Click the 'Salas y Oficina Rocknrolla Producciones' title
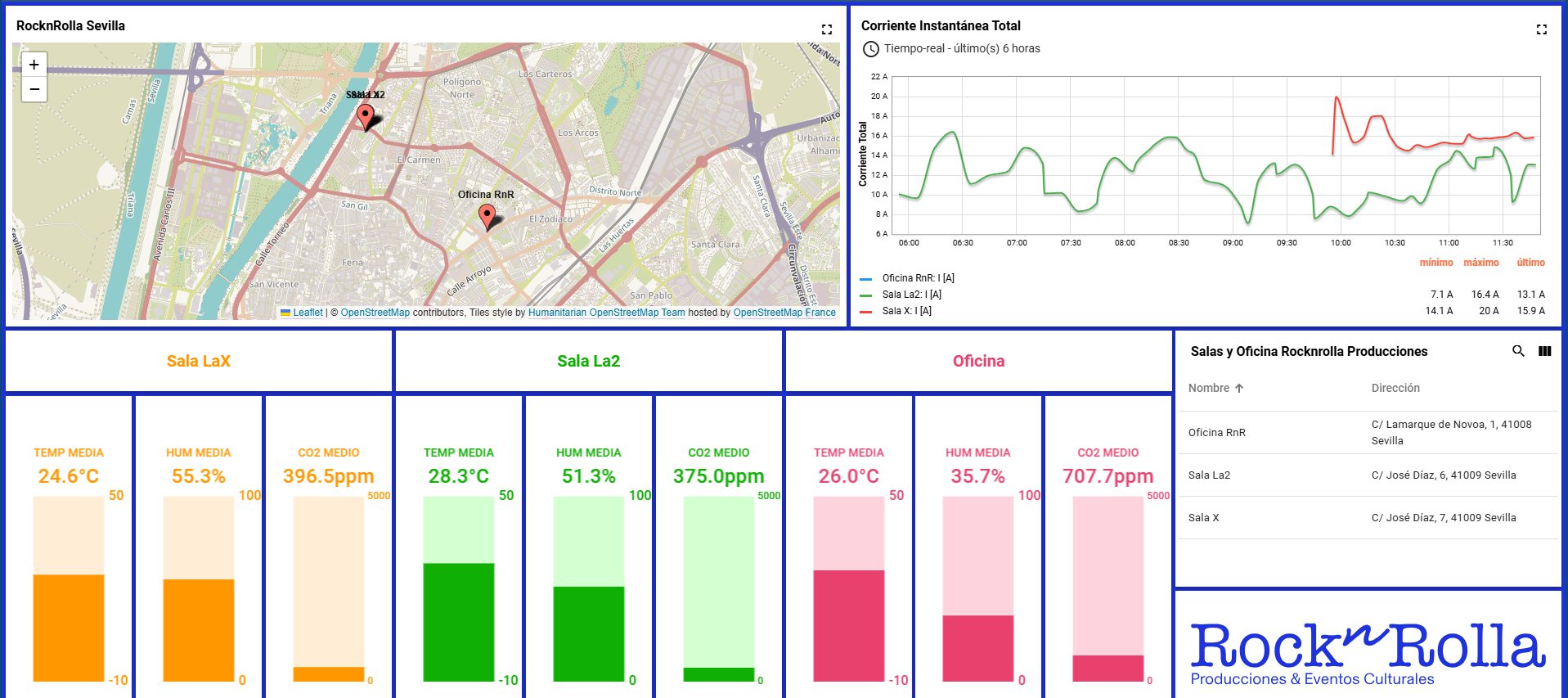The image size is (1568, 698). click(x=1309, y=352)
